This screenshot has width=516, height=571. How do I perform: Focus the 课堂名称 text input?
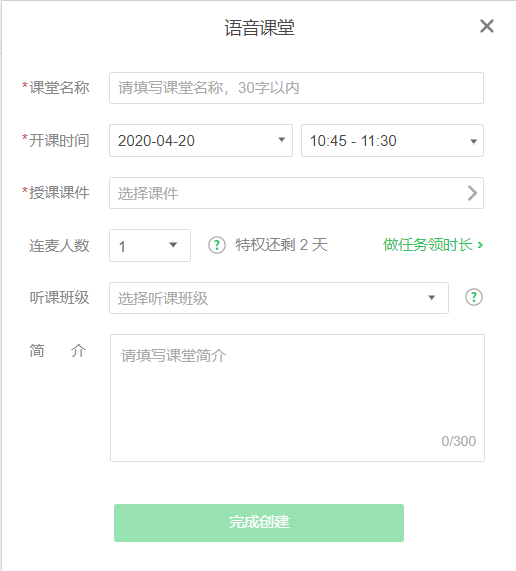point(296,88)
